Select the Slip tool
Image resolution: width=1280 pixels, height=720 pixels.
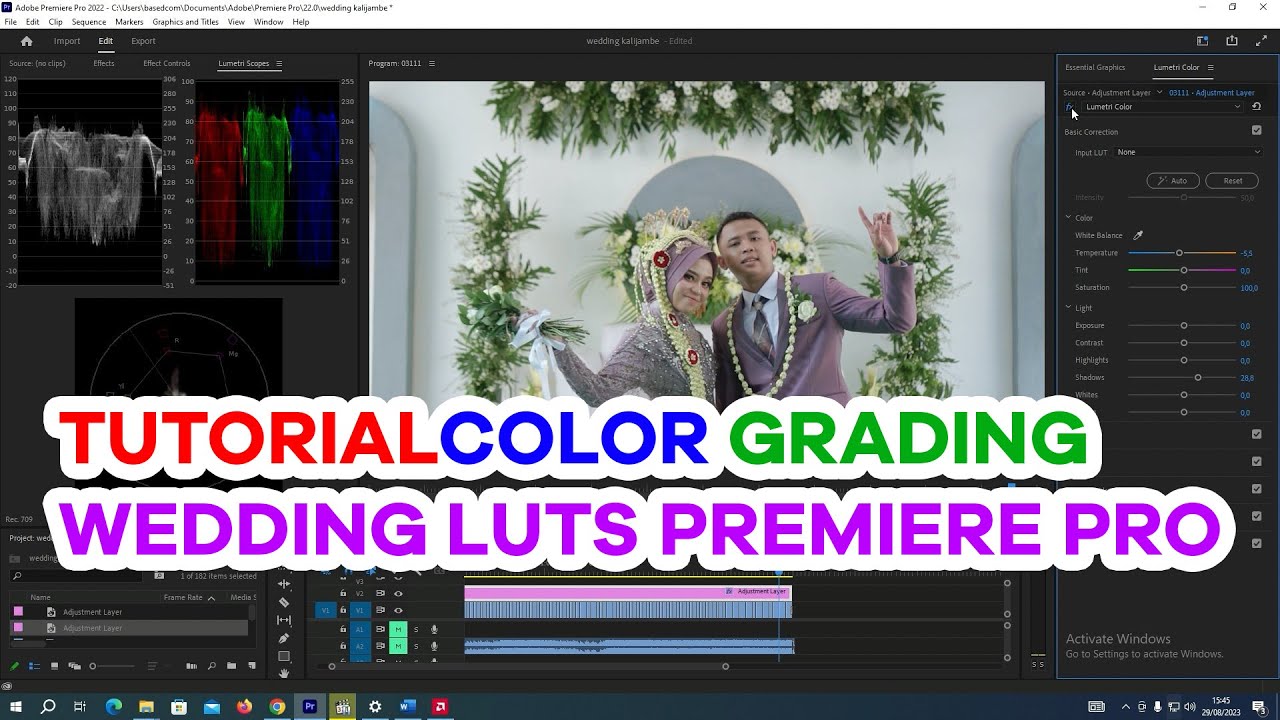[x=284, y=620]
